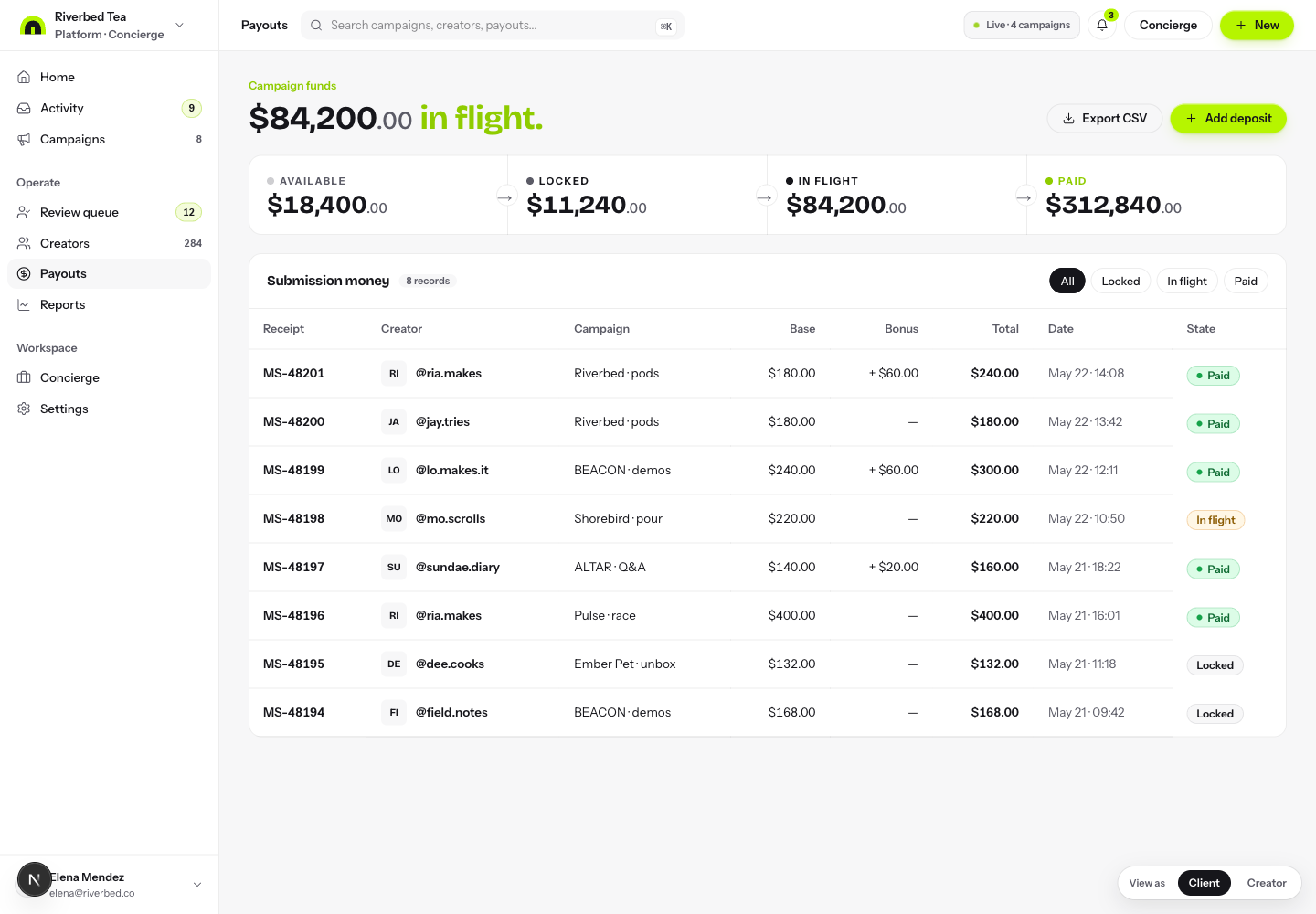
Task: Expand the Riverbed Tea workspace switcher chevron
Action: click(179, 25)
